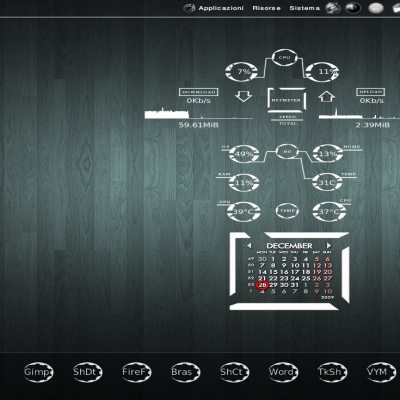Click the 59.61MiB download total
The image size is (400, 400).
[x=199, y=125]
